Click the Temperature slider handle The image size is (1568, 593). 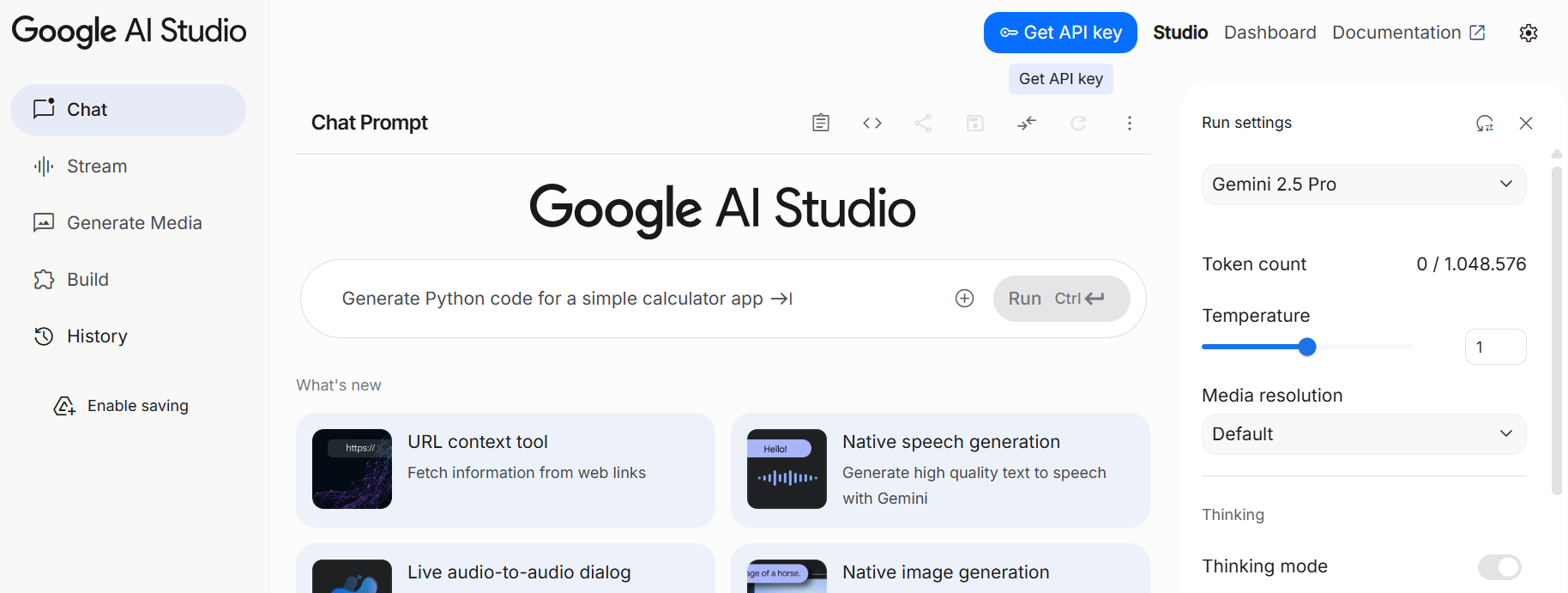click(x=1307, y=347)
